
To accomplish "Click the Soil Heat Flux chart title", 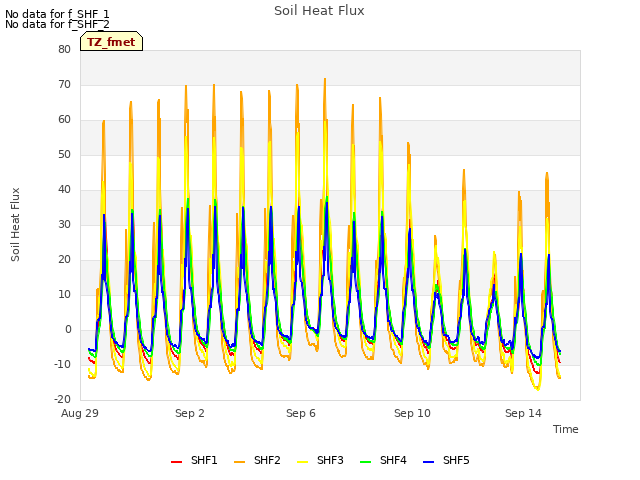I will click(x=319, y=11).
